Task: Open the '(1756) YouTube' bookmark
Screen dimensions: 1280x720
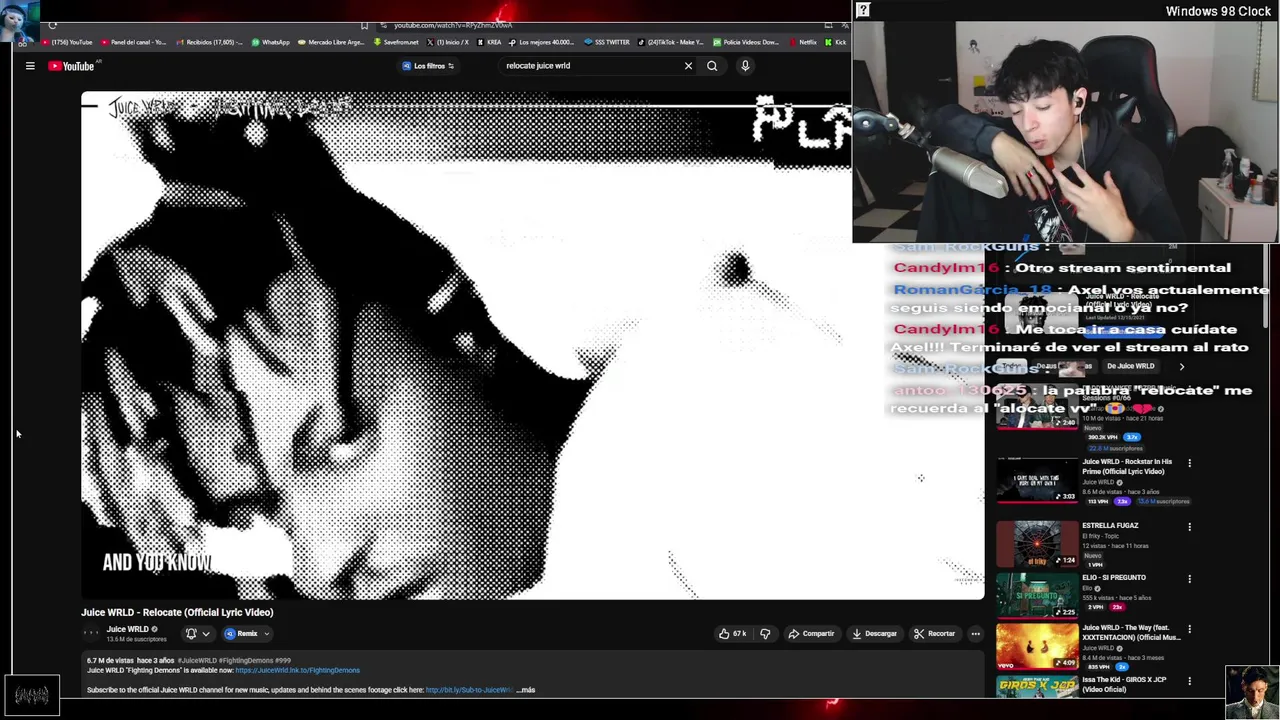Action: point(68,42)
